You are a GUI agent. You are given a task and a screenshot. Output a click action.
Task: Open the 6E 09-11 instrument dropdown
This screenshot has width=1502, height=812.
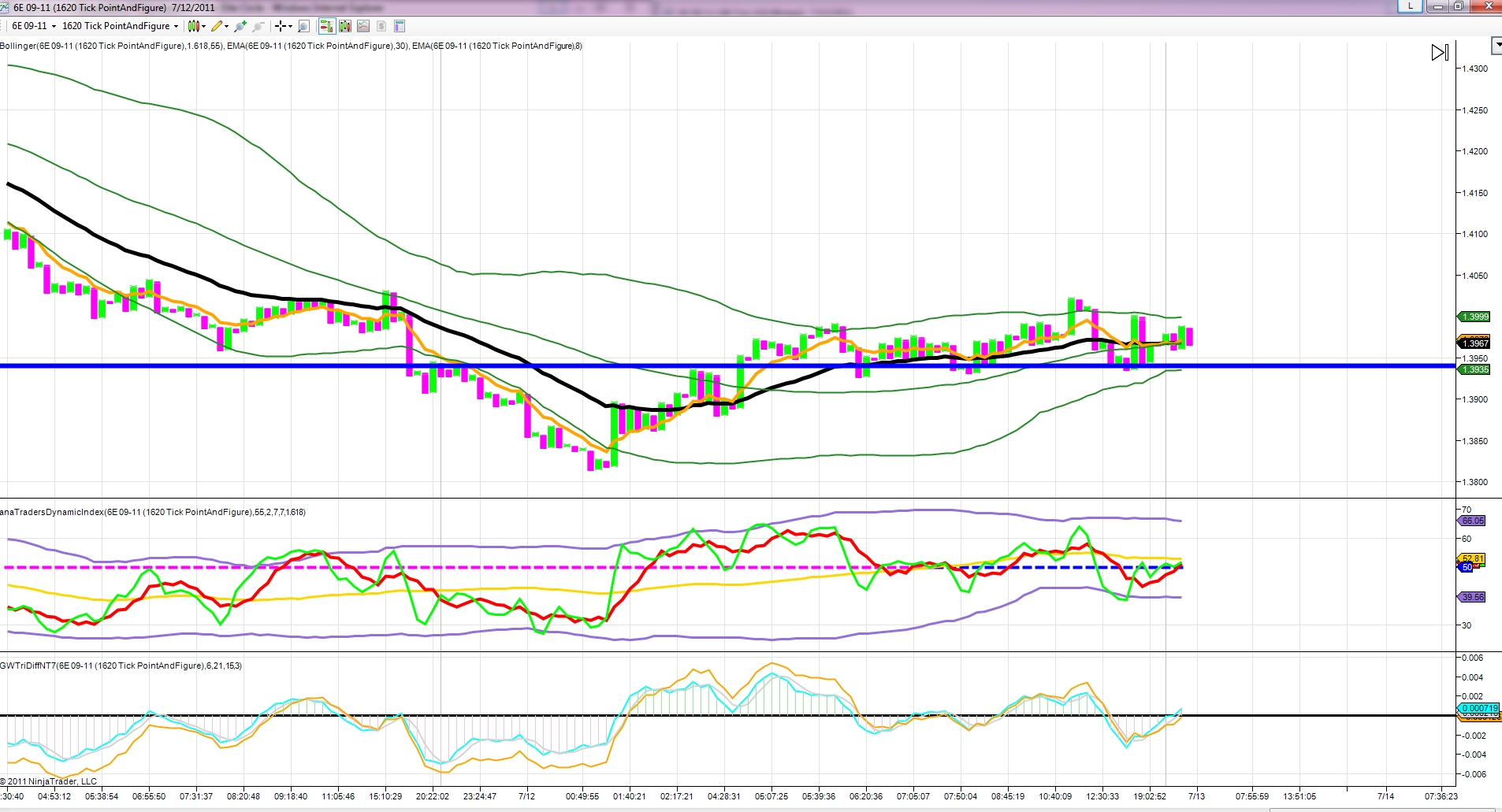[x=34, y=26]
